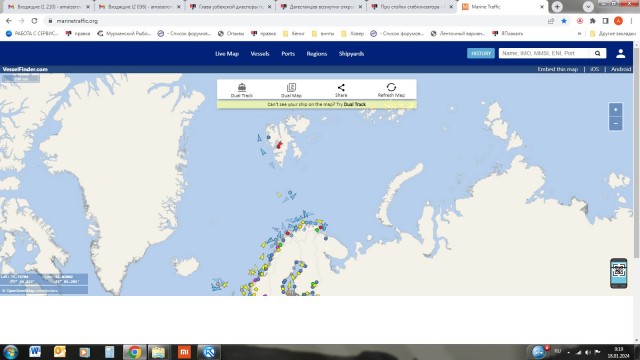Screen dimensions: 640x360
Task: Select the red vessel marker on Svalbard
Action: coord(280,144)
